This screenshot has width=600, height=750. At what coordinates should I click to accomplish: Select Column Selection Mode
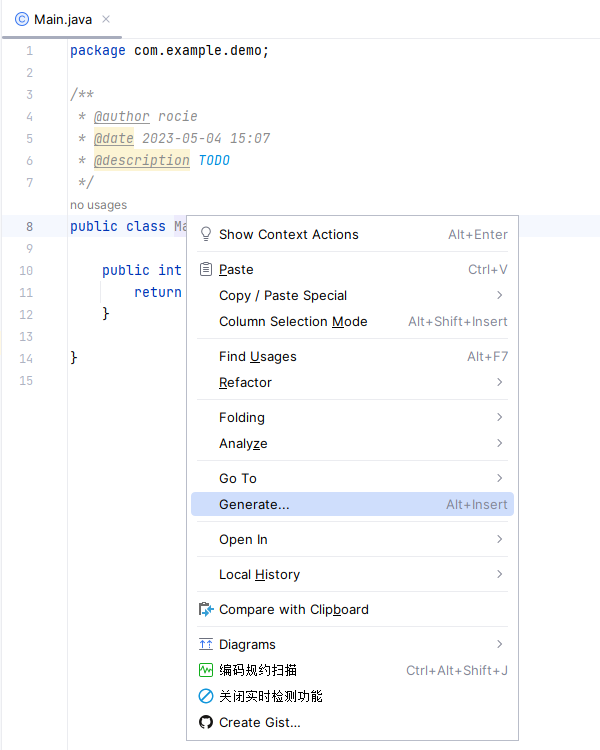click(293, 321)
